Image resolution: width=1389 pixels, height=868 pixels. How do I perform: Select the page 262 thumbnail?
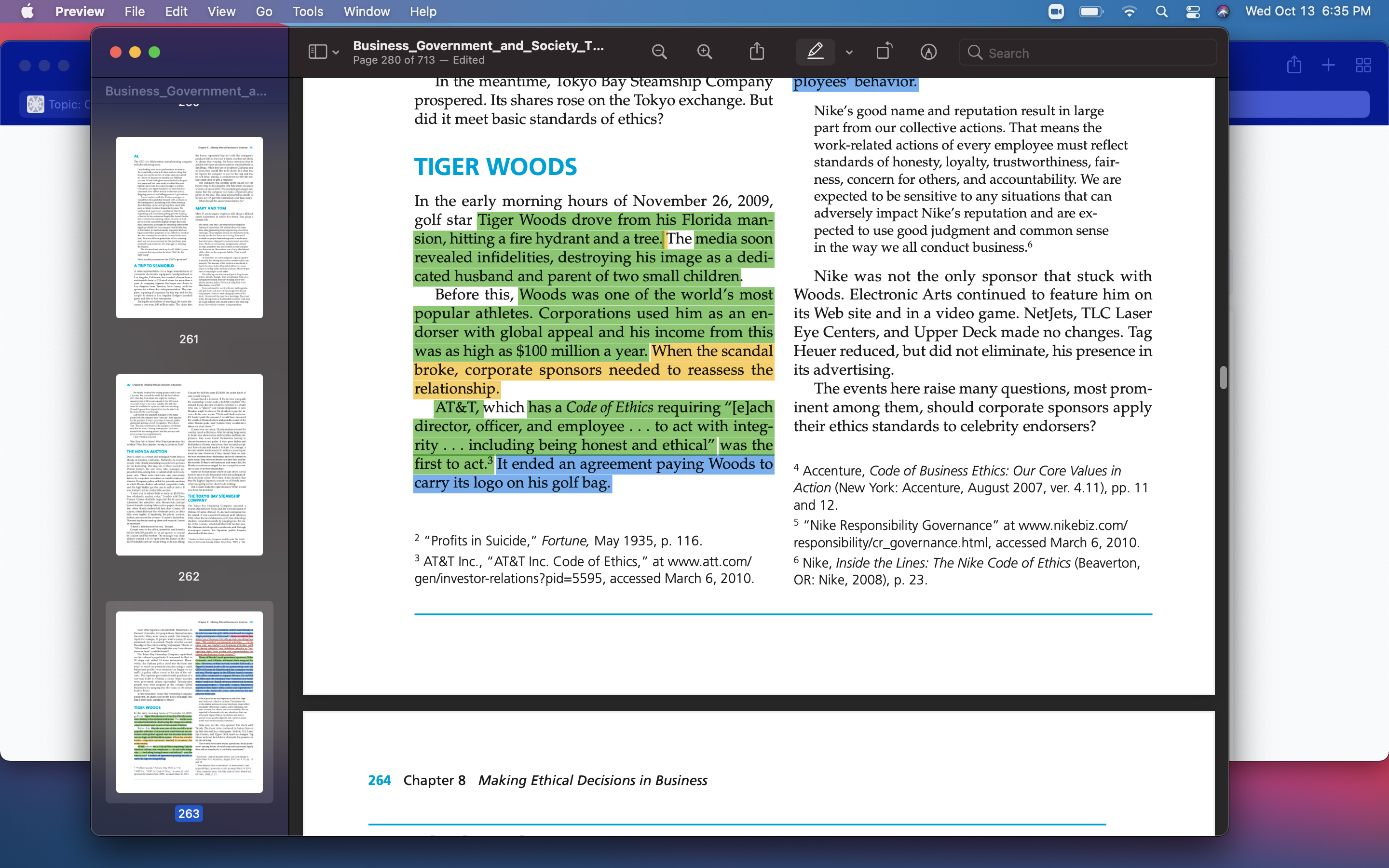coord(190,464)
